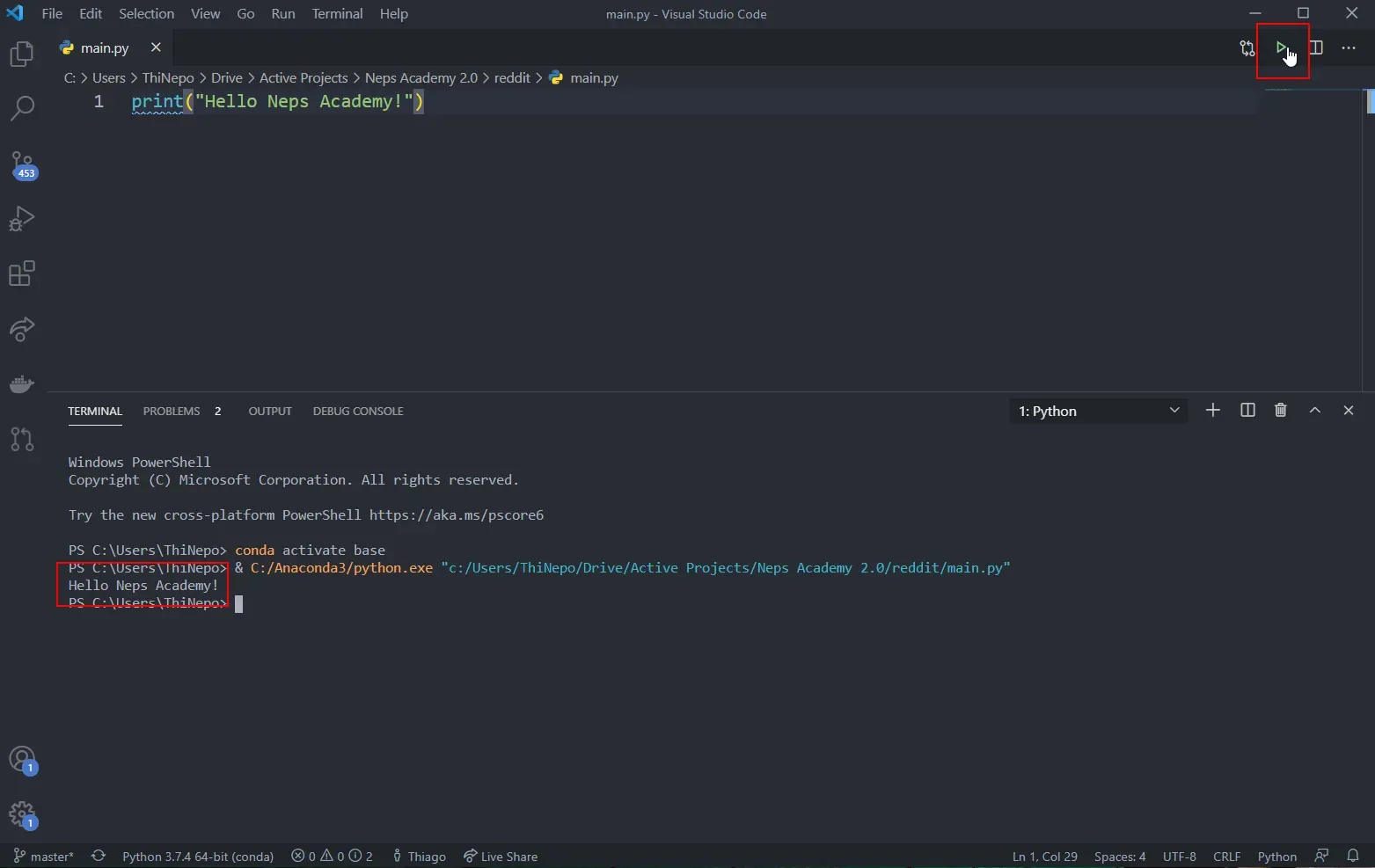Click the Users breadcrumb segment
The width and height of the screenshot is (1375, 868).
pyautogui.click(x=109, y=78)
